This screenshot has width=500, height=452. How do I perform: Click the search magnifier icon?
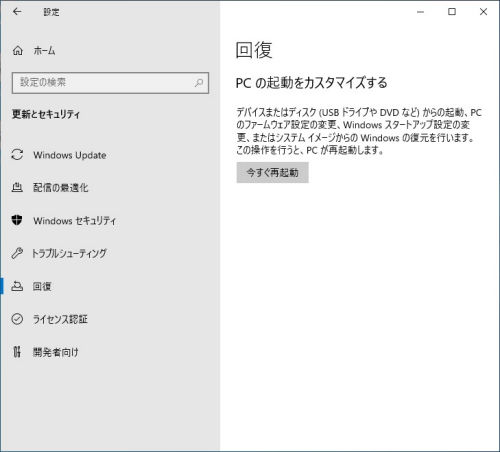tap(199, 82)
